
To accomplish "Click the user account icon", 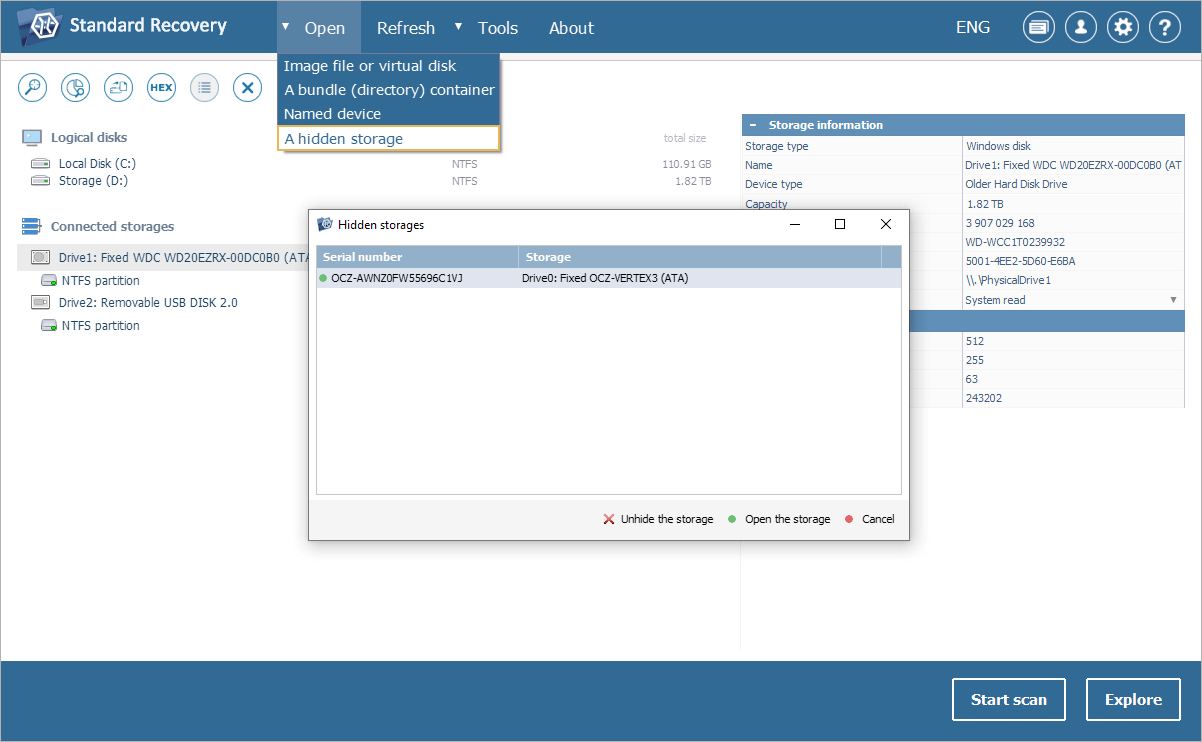I will pos(1080,28).
